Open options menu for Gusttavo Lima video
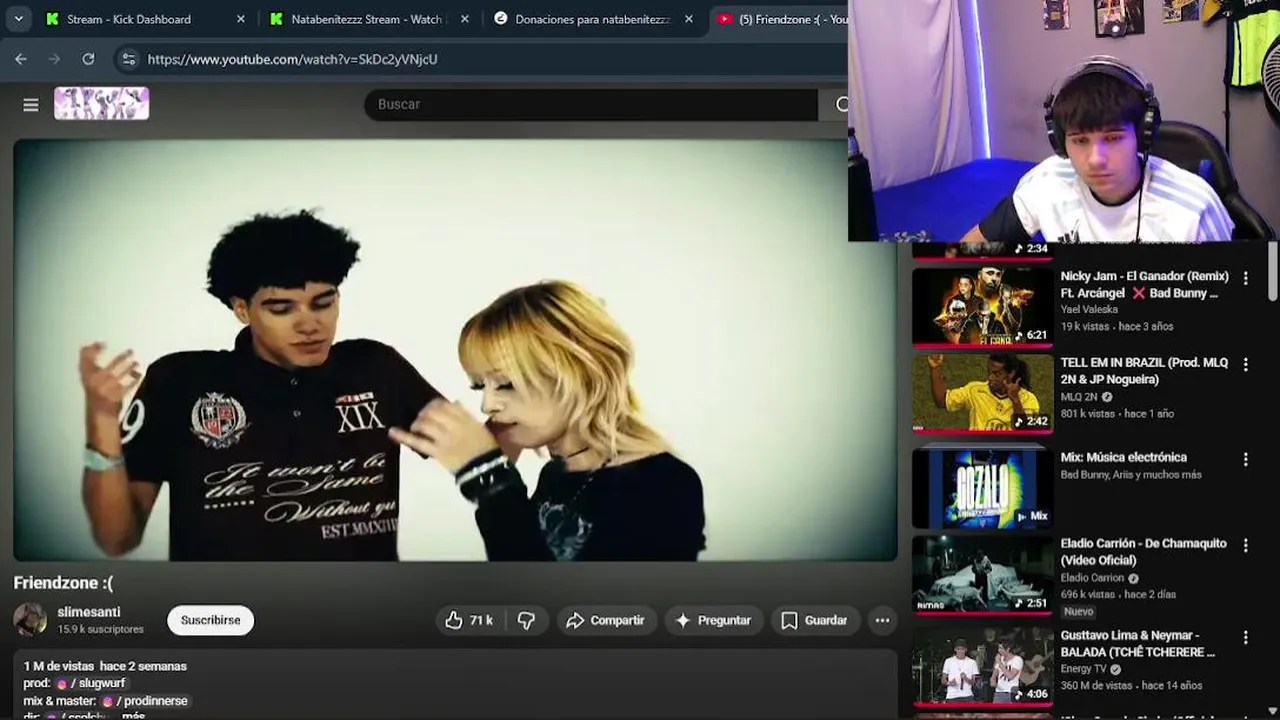1280x720 pixels. (1245, 637)
